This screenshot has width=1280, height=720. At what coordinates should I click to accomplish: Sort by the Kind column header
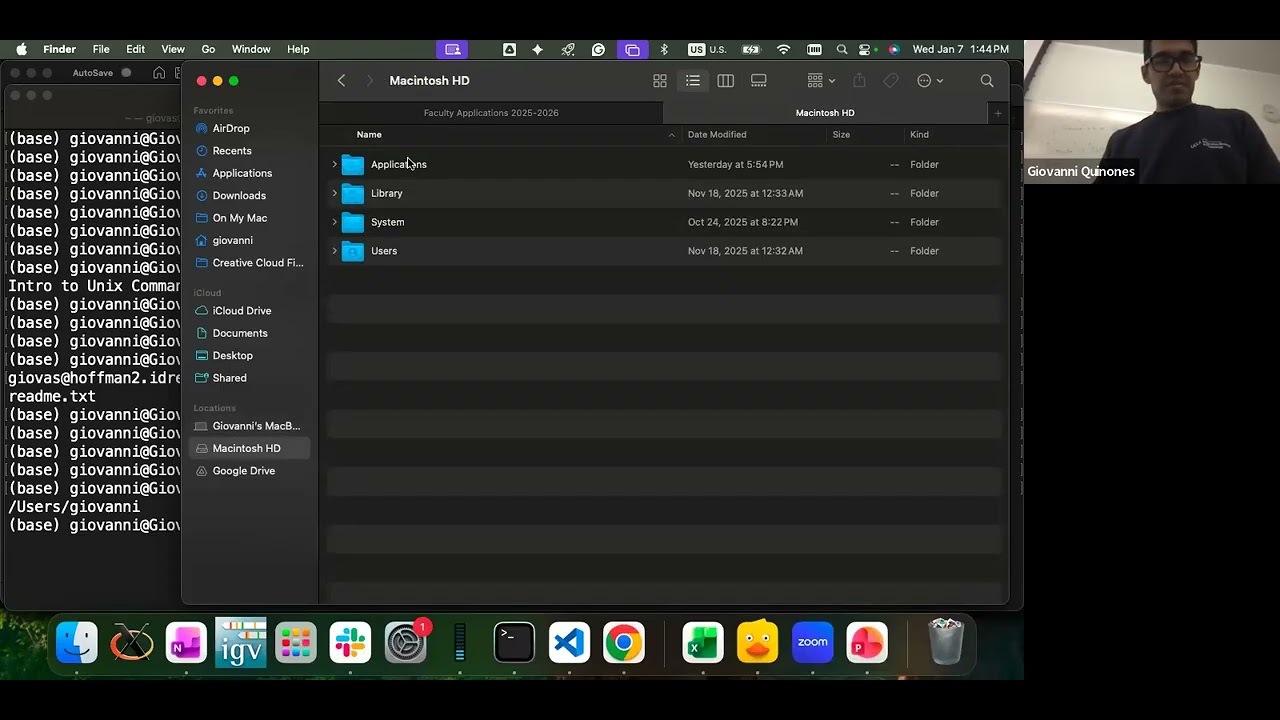tap(919, 135)
